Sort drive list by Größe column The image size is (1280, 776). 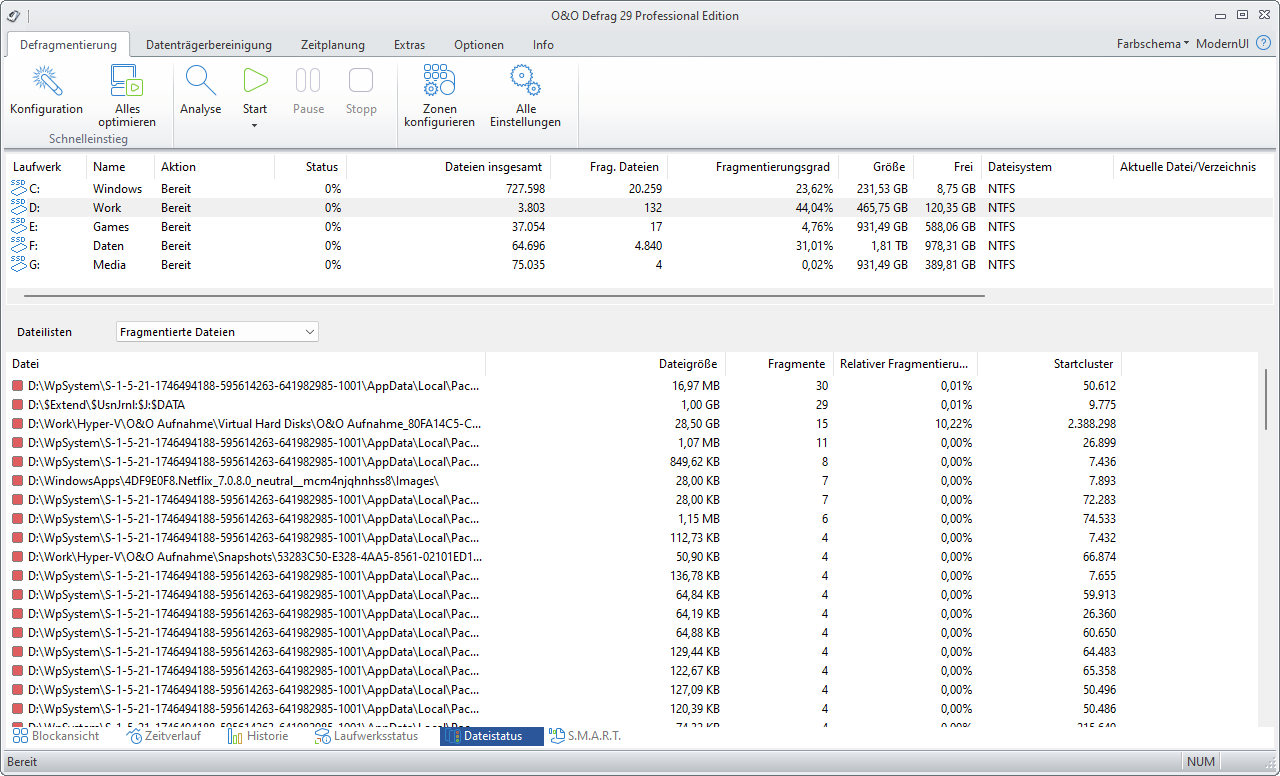click(876, 167)
